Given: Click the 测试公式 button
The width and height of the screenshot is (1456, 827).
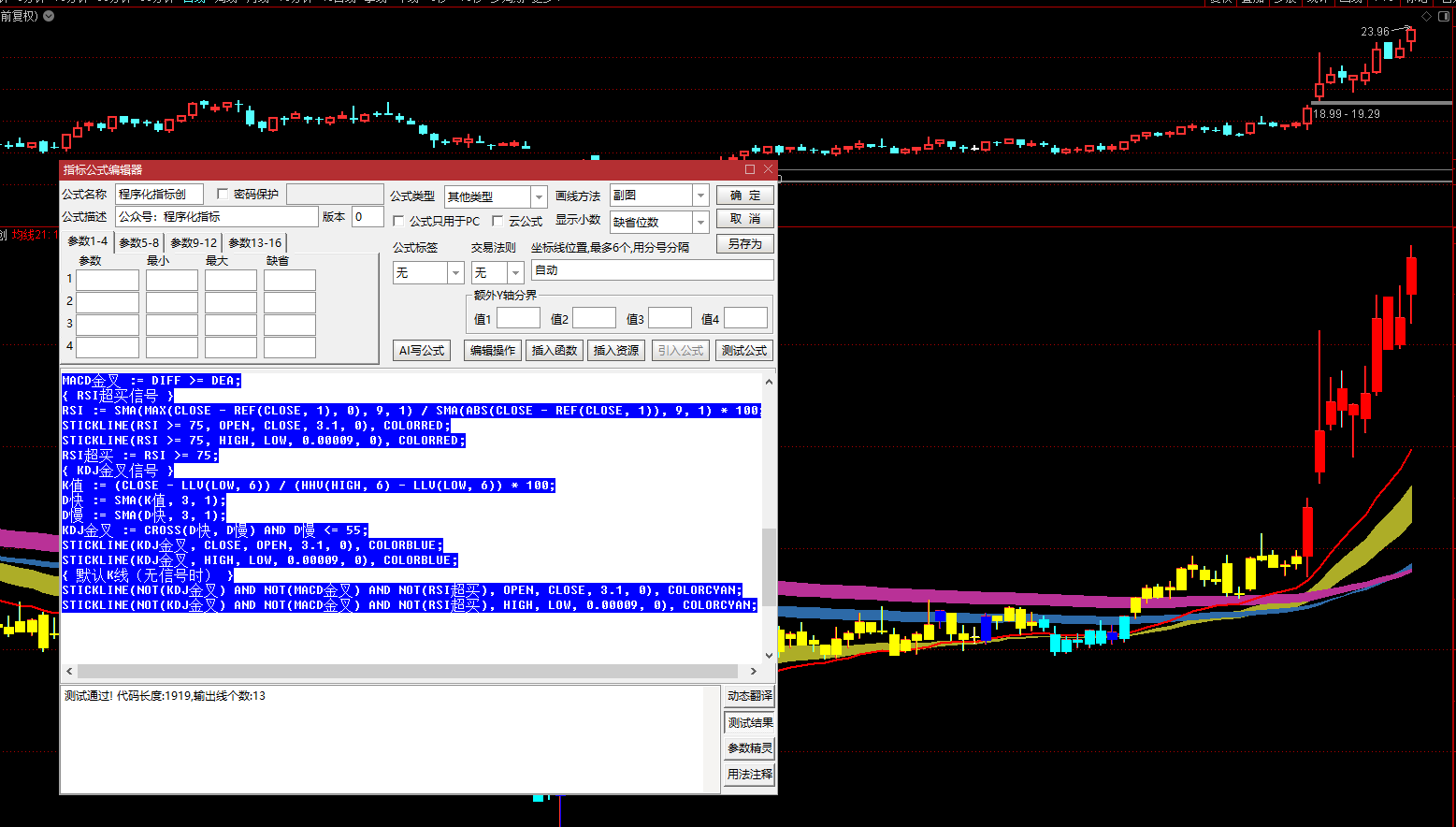Looking at the screenshot, I should [743, 351].
